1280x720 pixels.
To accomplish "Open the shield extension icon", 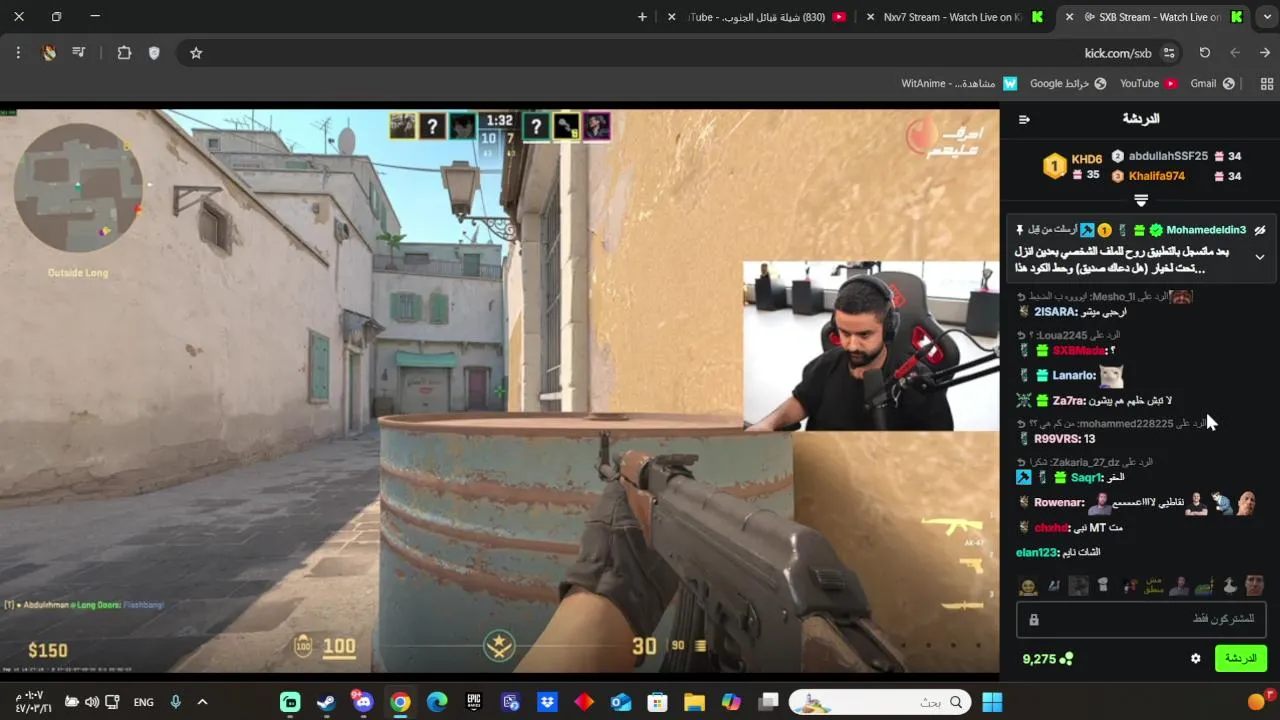I will point(154,53).
